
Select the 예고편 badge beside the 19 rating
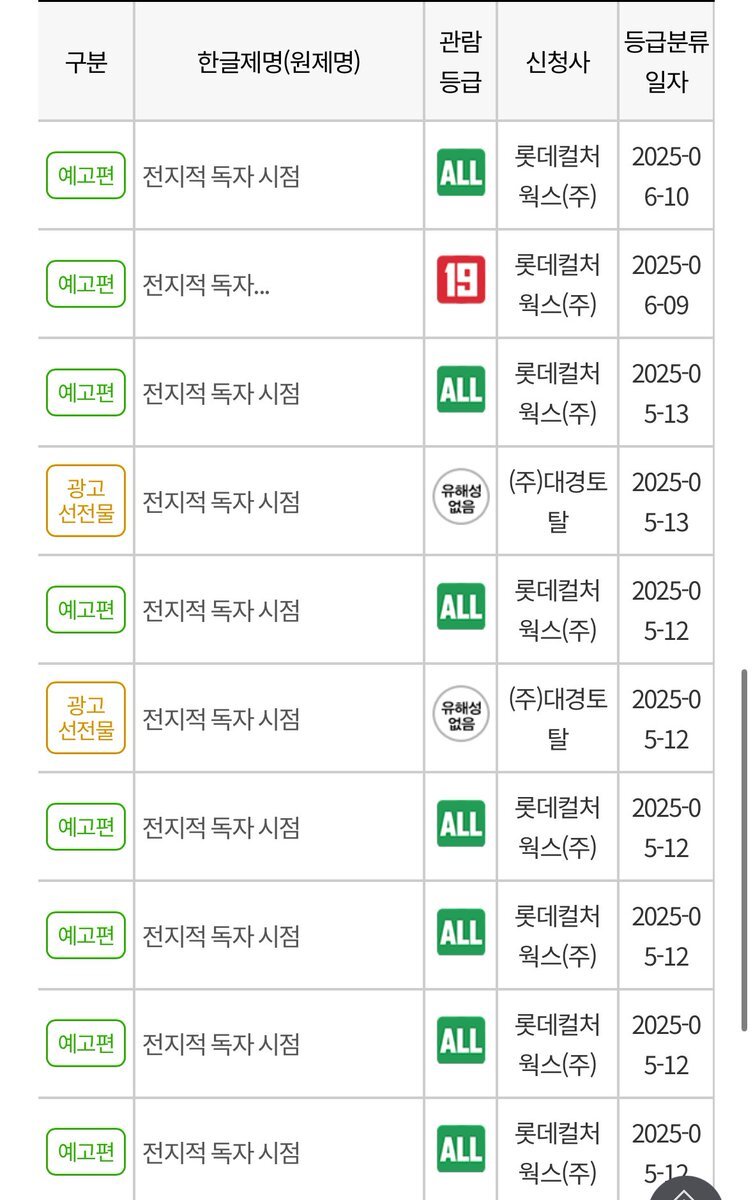(x=86, y=284)
